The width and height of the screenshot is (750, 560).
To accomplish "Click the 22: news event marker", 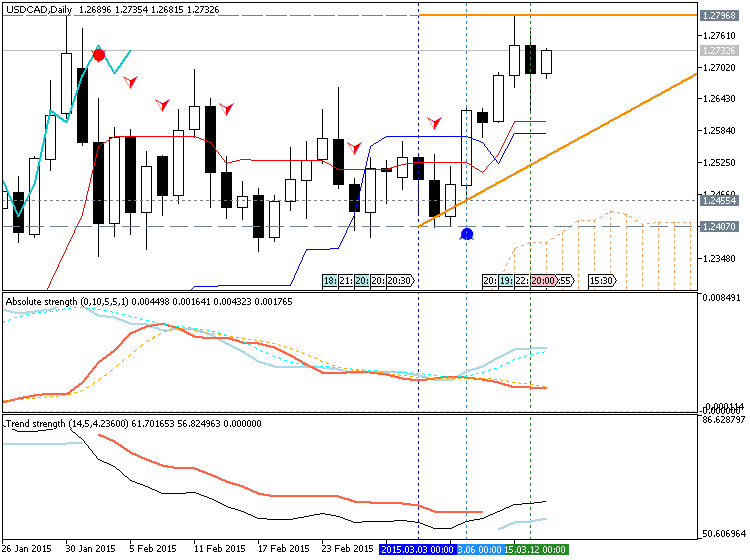I will (x=521, y=281).
